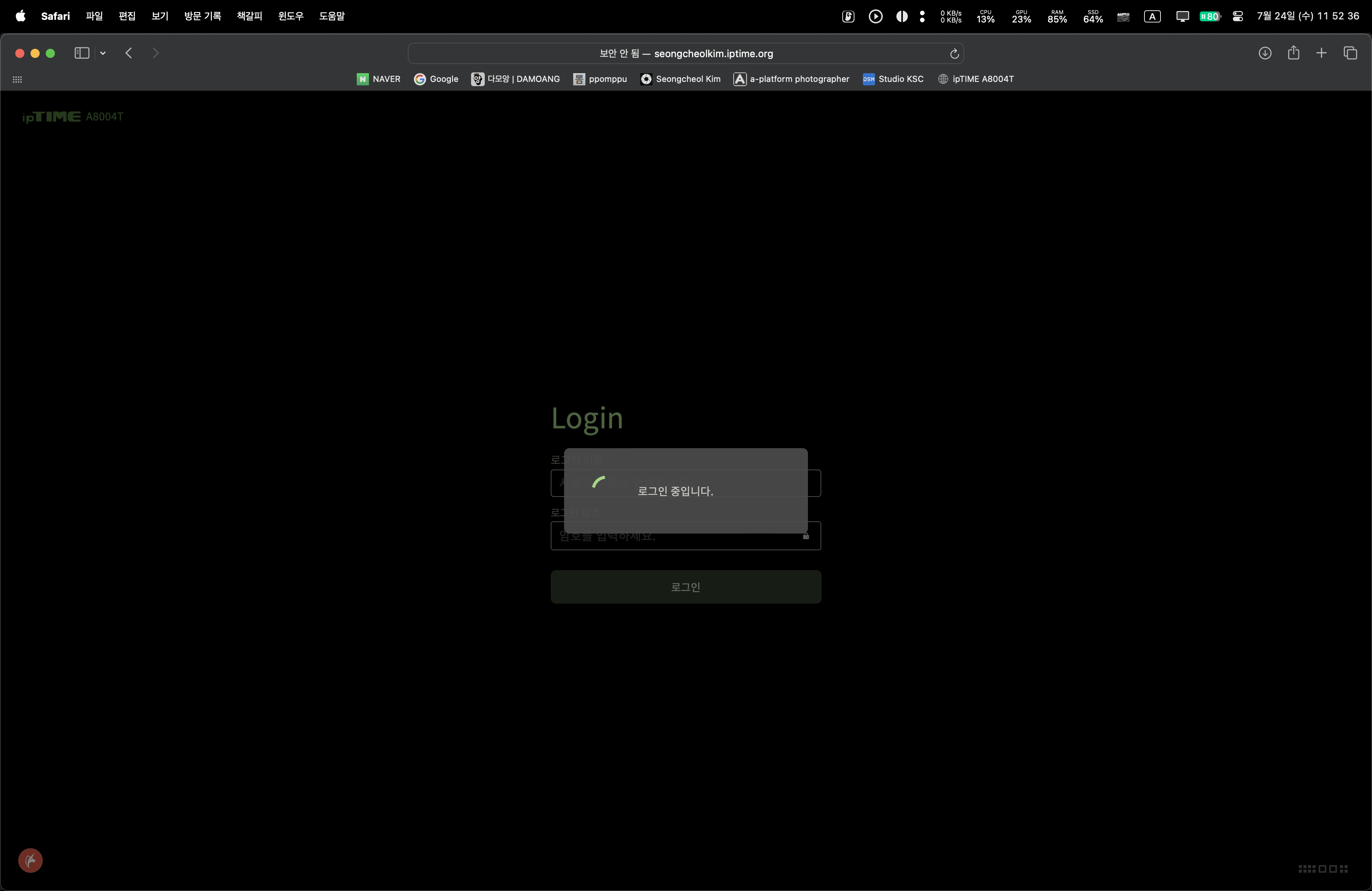The height and width of the screenshot is (891, 1372).
Task: Open the 방문 기록 menu
Action: [x=202, y=16]
